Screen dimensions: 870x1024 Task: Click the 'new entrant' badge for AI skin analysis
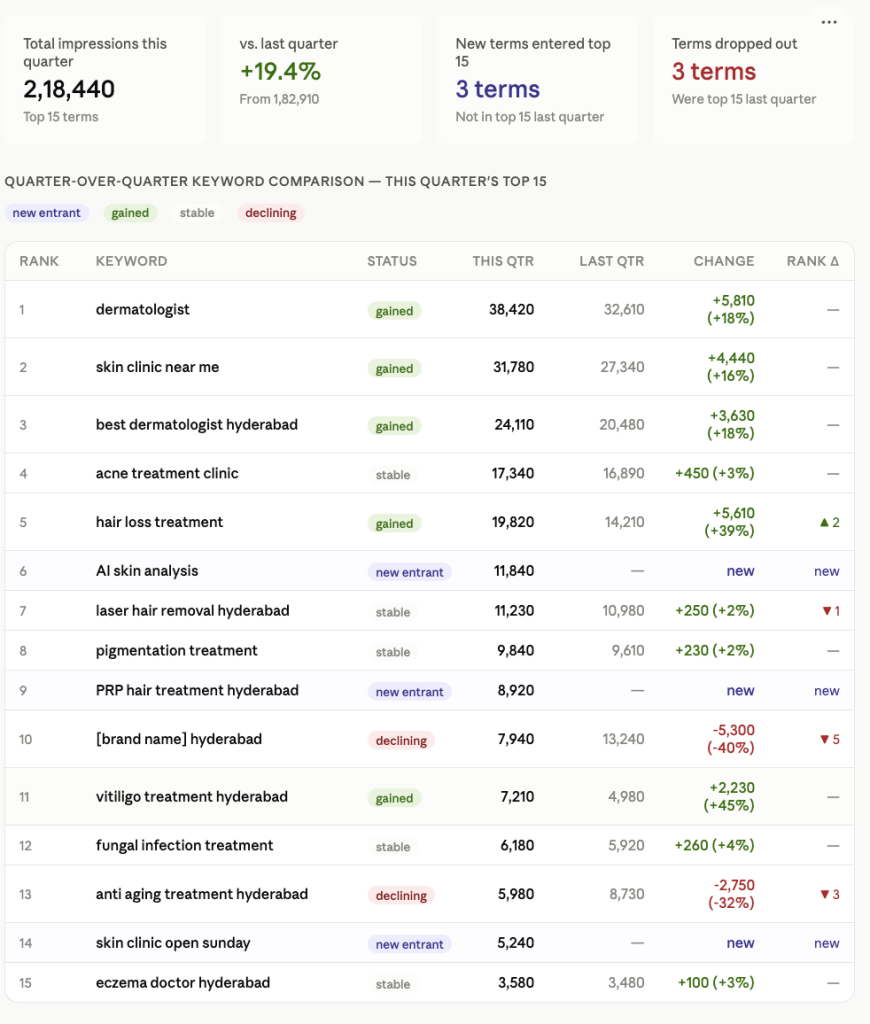click(x=410, y=572)
